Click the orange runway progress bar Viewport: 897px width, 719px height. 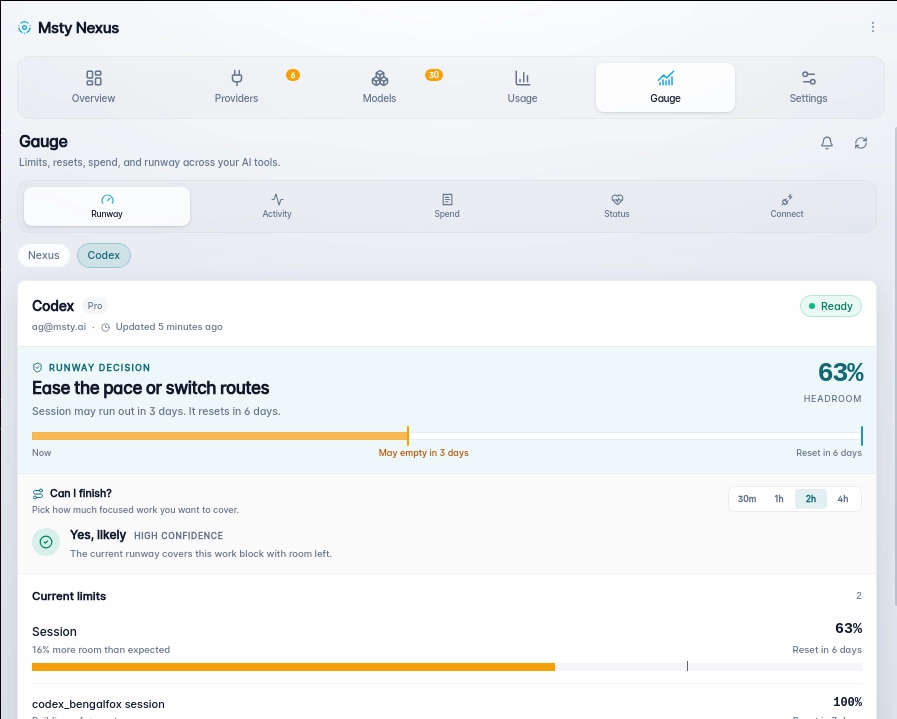click(220, 436)
